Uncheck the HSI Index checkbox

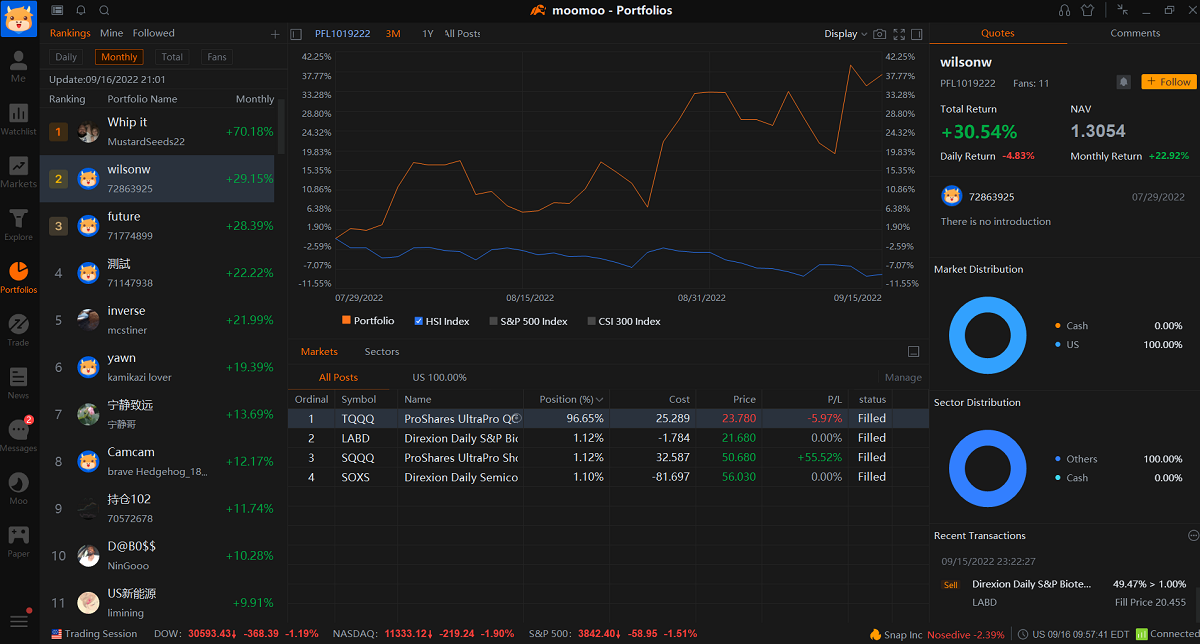coord(419,321)
